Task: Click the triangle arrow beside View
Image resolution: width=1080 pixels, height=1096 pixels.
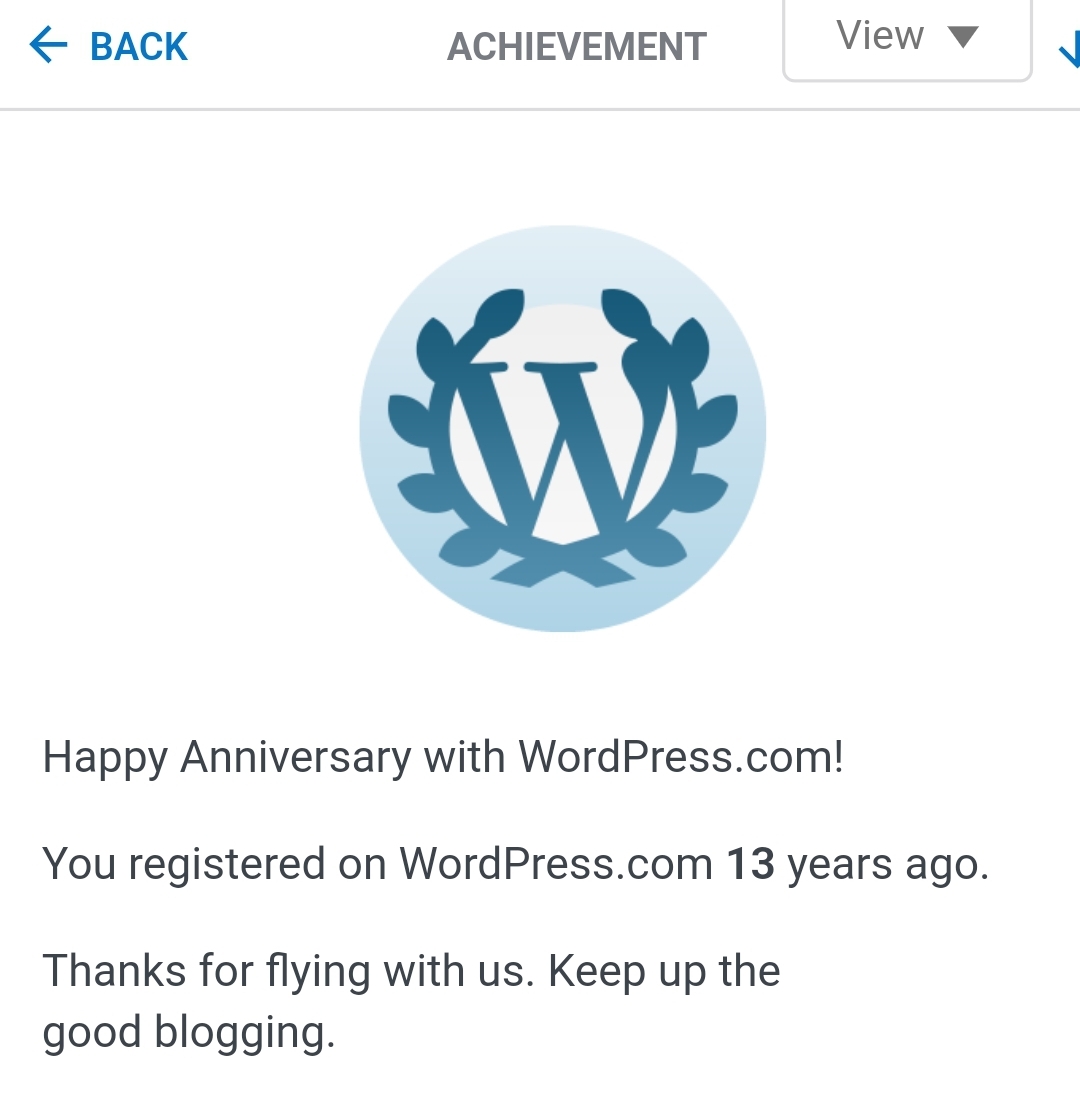Action: pos(962,37)
